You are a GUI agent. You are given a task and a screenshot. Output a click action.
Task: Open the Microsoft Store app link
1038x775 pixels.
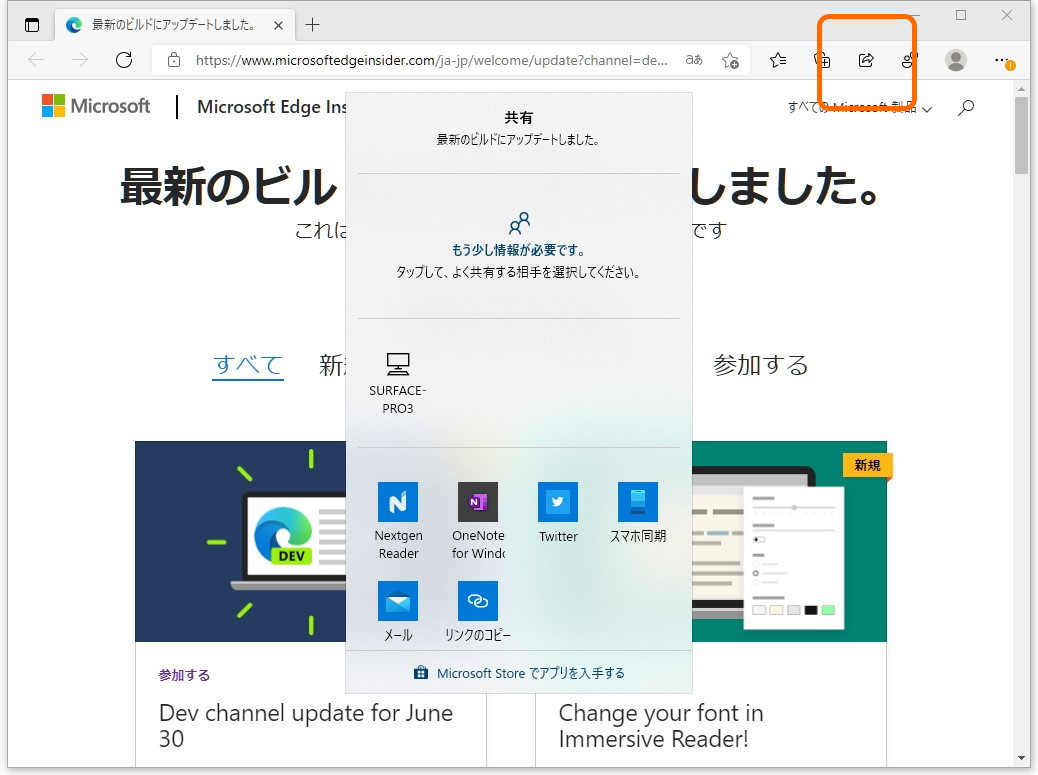[x=518, y=673]
